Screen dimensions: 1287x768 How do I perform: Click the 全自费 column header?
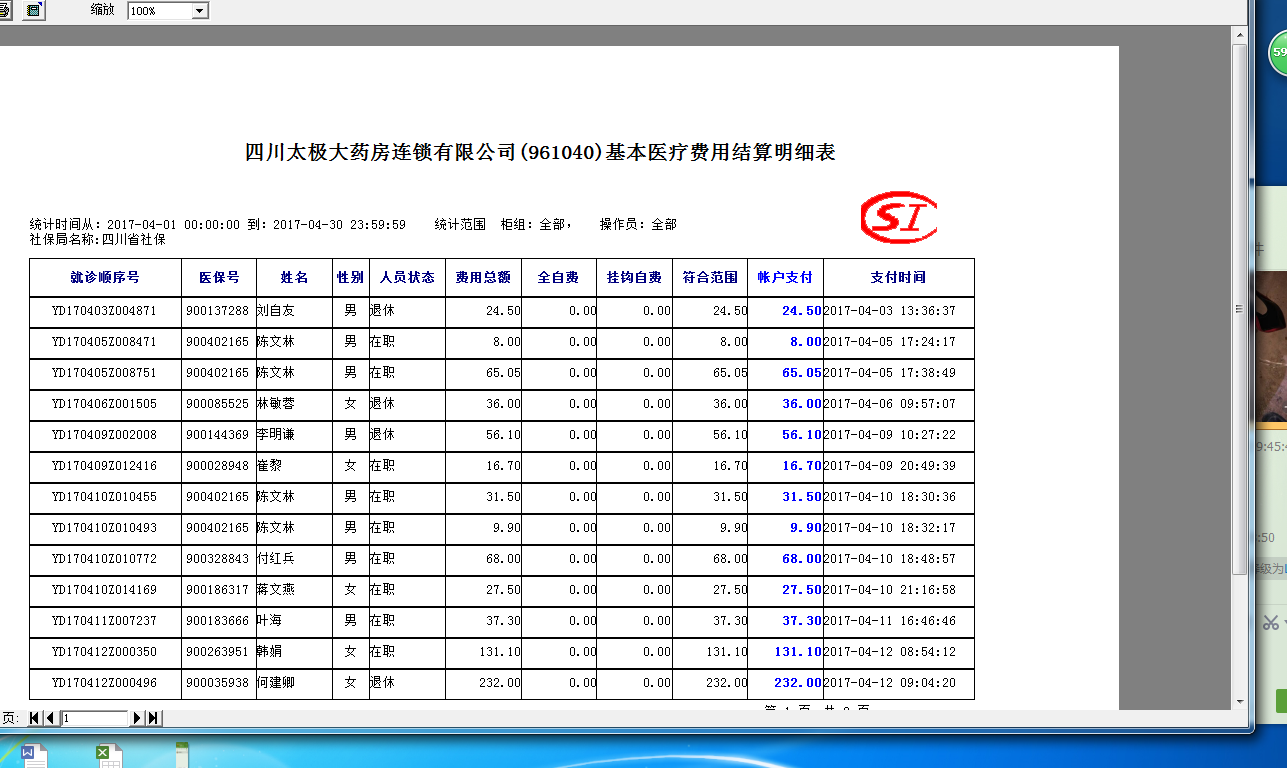coord(558,277)
